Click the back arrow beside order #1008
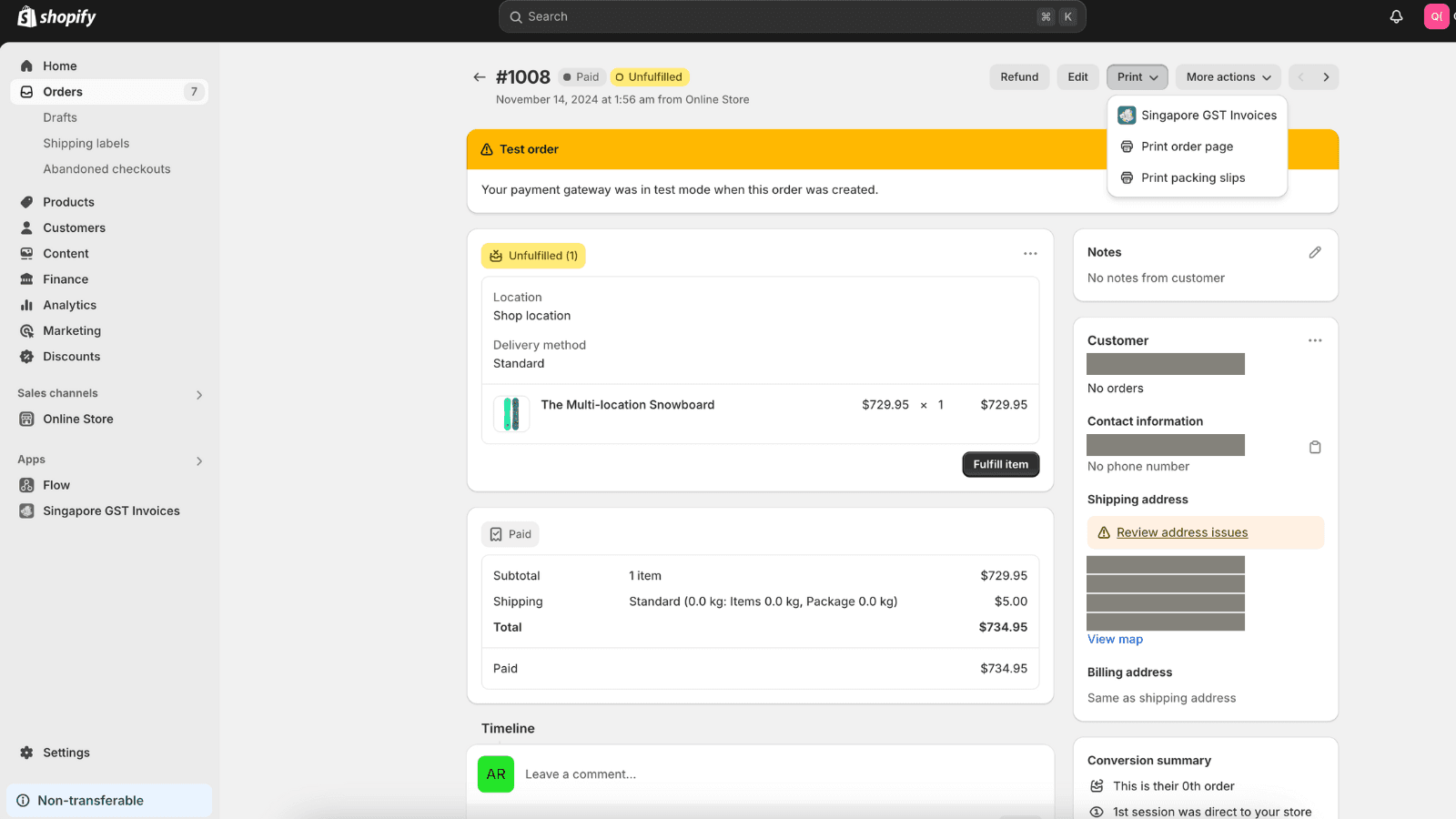Image resolution: width=1456 pixels, height=819 pixels. tap(479, 77)
